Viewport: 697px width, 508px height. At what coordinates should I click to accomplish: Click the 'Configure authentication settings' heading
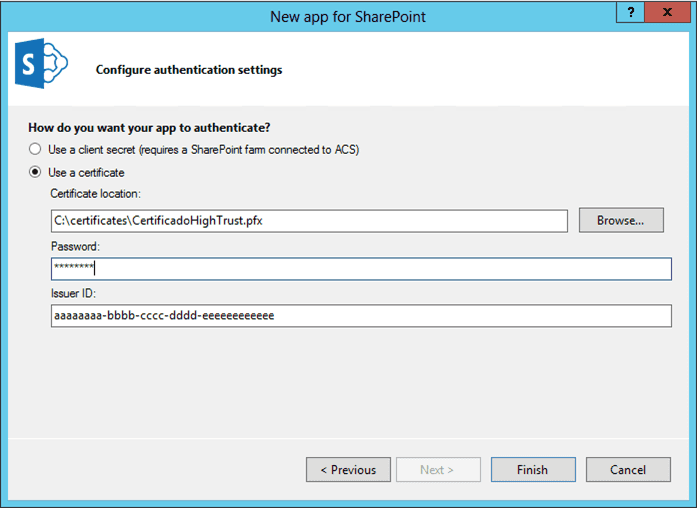tap(189, 70)
